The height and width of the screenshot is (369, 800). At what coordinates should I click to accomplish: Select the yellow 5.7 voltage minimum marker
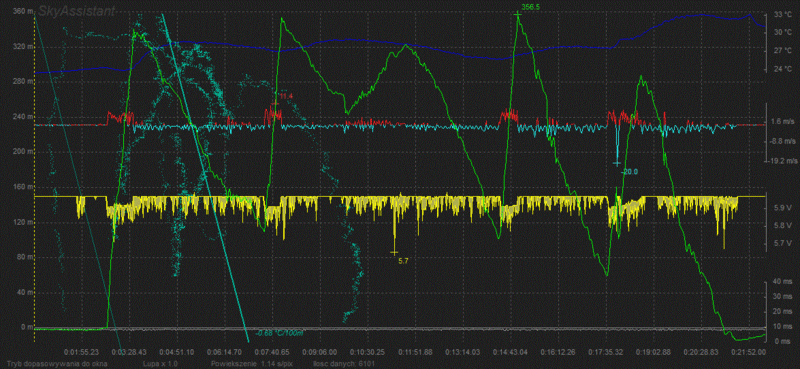pyautogui.click(x=403, y=261)
